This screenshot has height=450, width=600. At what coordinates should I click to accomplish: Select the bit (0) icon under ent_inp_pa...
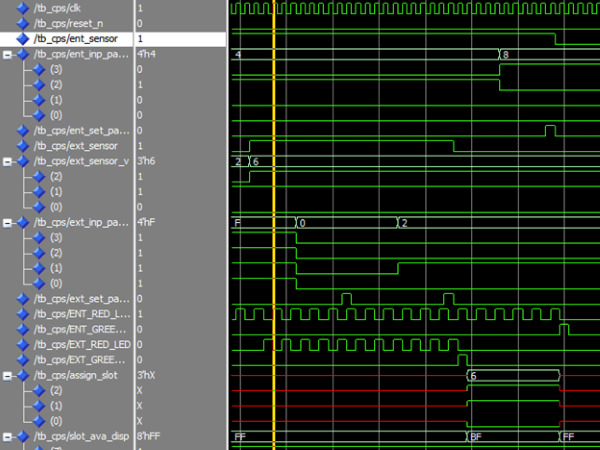[39, 115]
